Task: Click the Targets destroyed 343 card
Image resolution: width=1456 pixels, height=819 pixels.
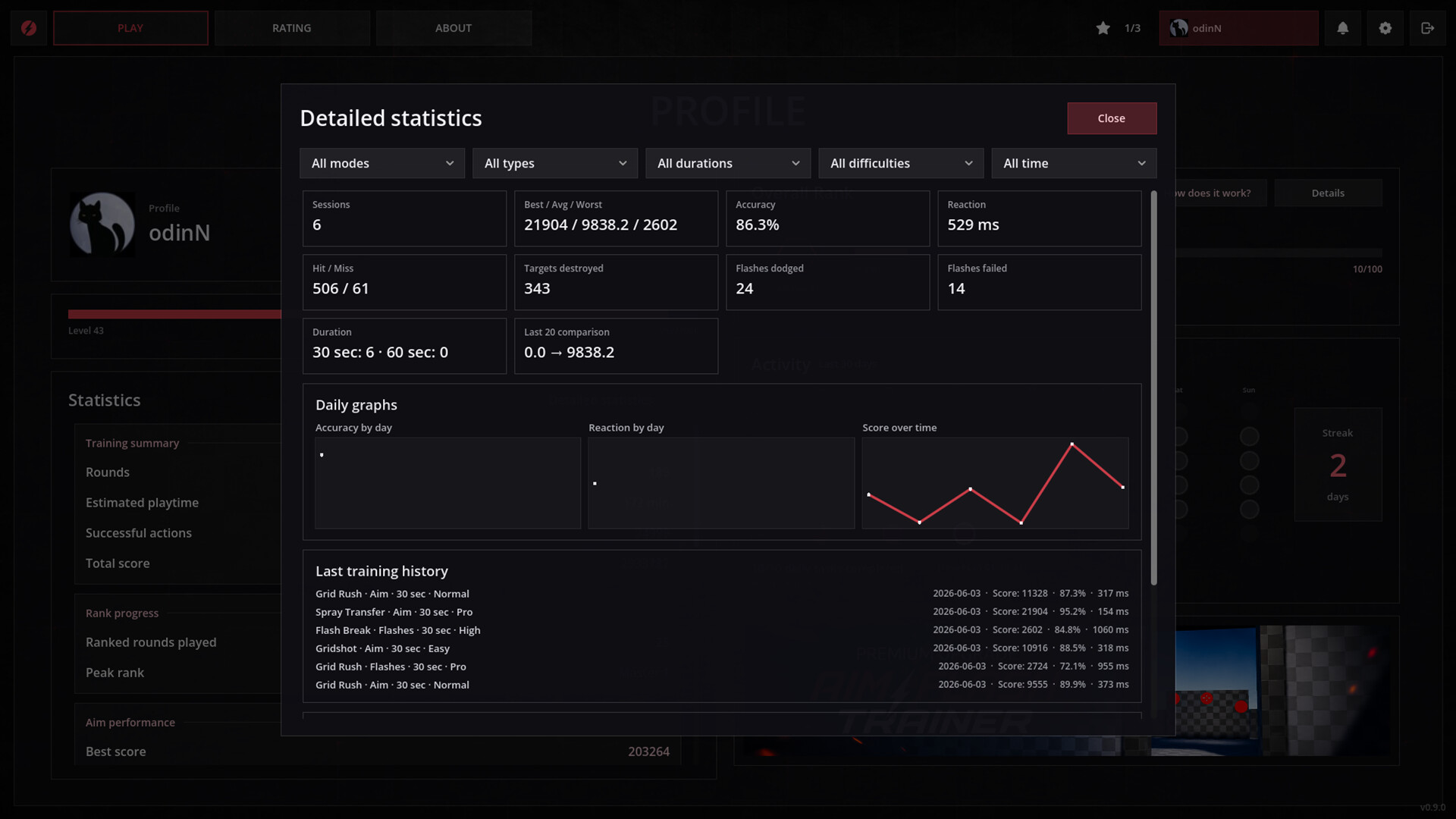Action: click(x=616, y=282)
